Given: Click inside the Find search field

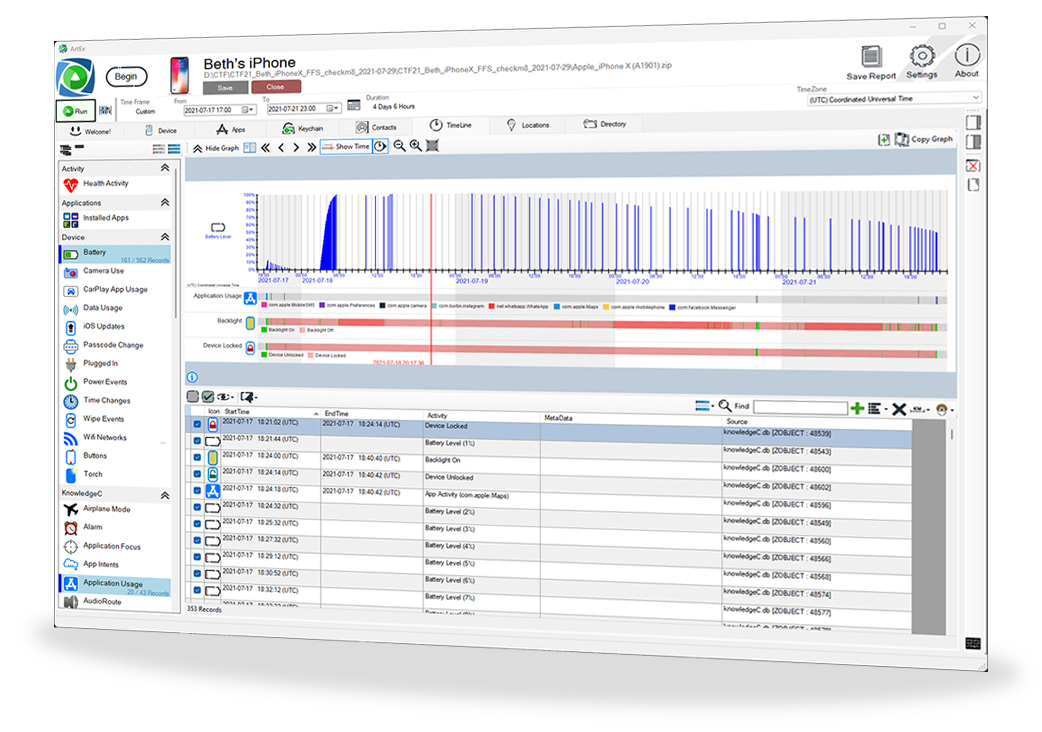Looking at the screenshot, I should coord(800,408).
